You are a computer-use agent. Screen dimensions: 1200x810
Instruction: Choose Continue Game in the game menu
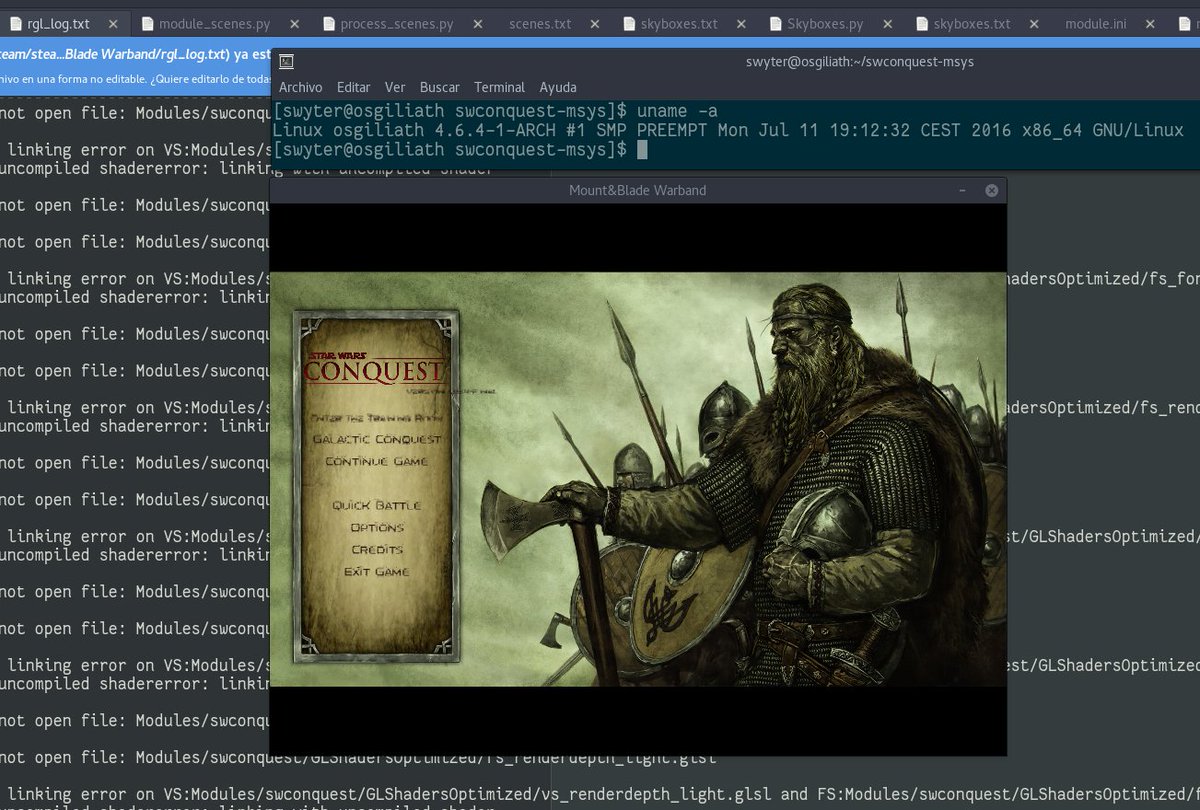(x=377, y=461)
